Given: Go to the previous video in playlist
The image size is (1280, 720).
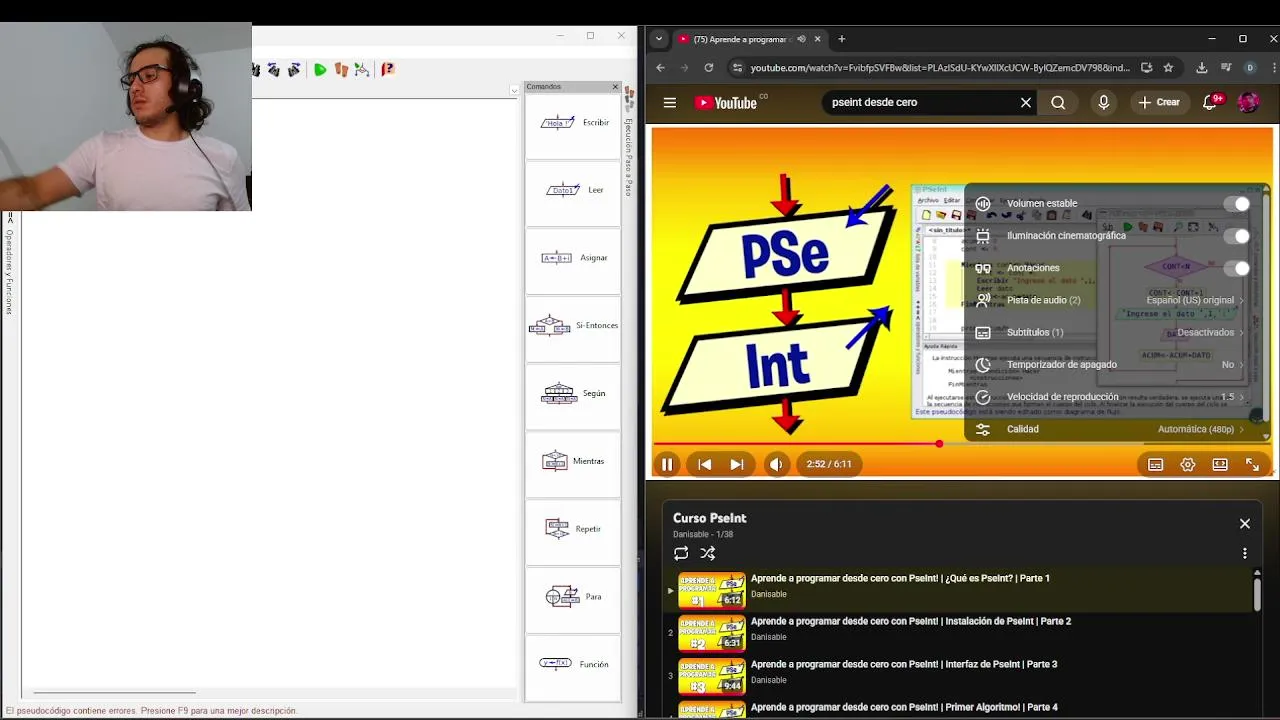Looking at the screenshot, I should [704, 464].
